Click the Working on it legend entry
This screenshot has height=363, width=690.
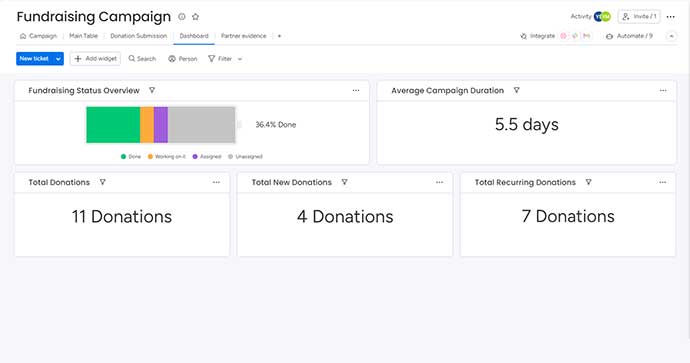[167, 157]
